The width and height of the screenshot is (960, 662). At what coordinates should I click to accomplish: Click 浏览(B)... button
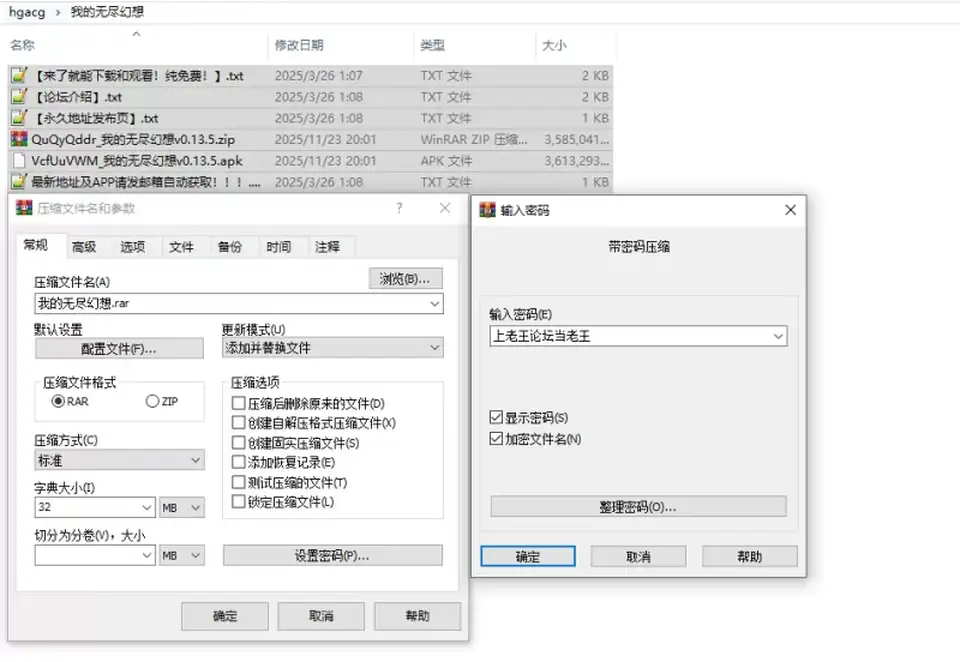(405, 279)
